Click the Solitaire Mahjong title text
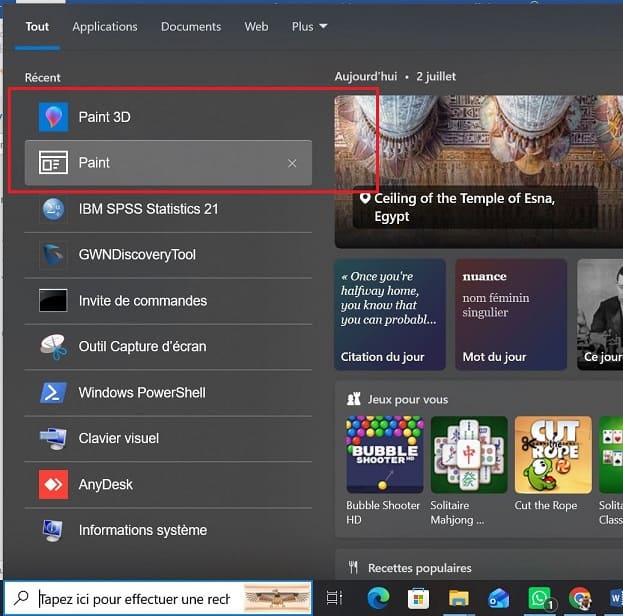 coord(457,513)
